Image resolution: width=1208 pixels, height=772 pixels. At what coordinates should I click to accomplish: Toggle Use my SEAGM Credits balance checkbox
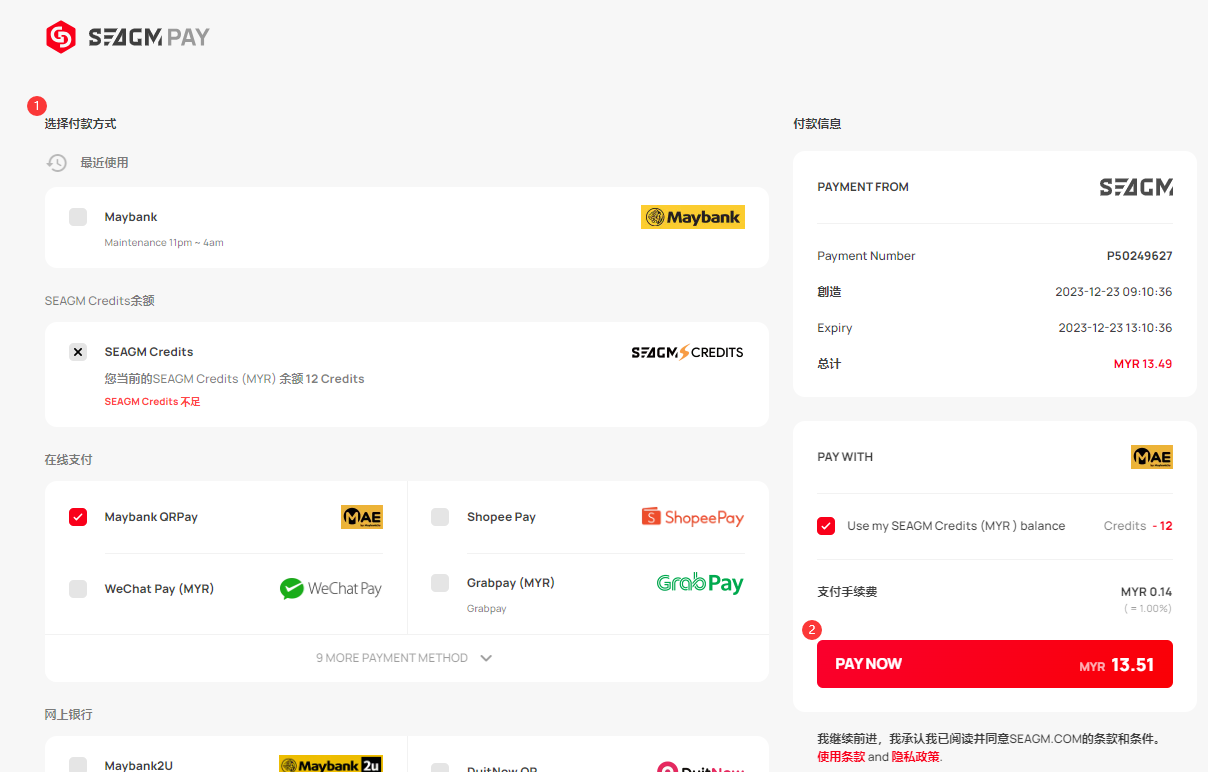[x=826, y=526]
